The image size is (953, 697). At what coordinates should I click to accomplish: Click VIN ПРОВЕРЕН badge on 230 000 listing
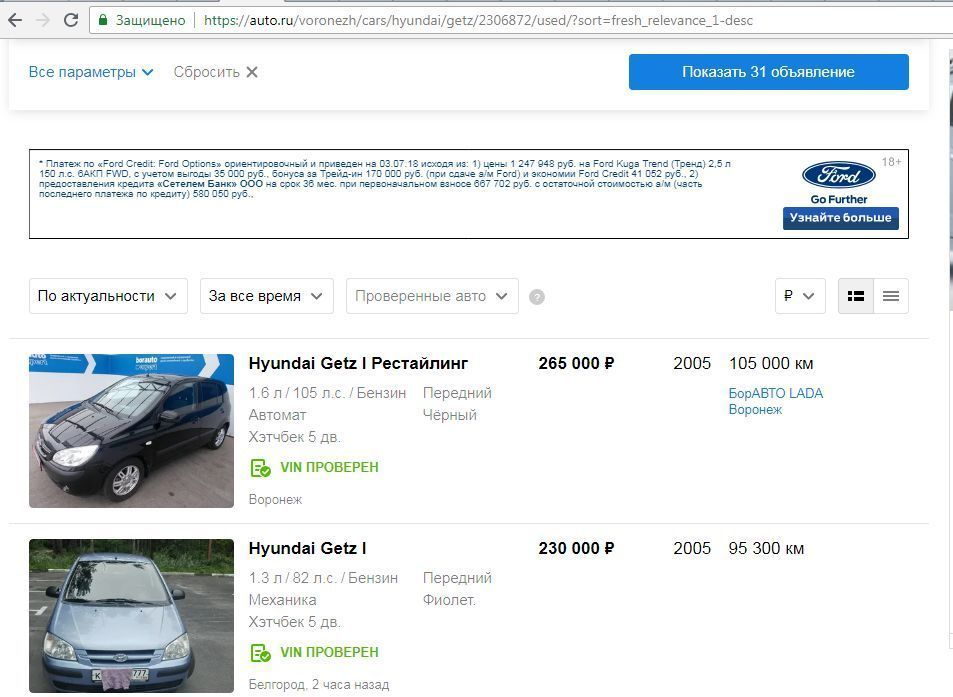click(315, 653)
